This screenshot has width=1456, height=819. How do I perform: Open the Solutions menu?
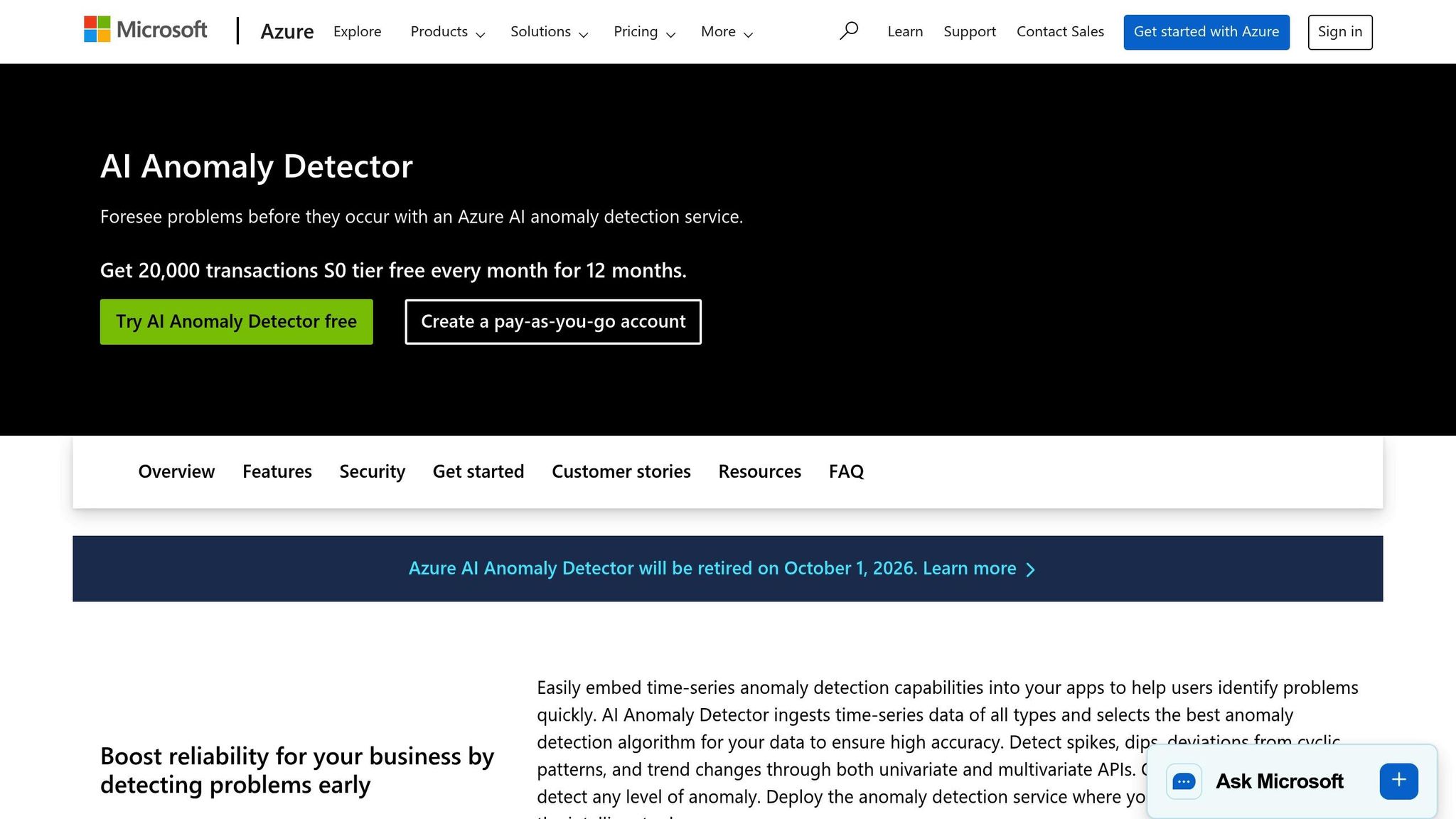(x=548, y=32)
